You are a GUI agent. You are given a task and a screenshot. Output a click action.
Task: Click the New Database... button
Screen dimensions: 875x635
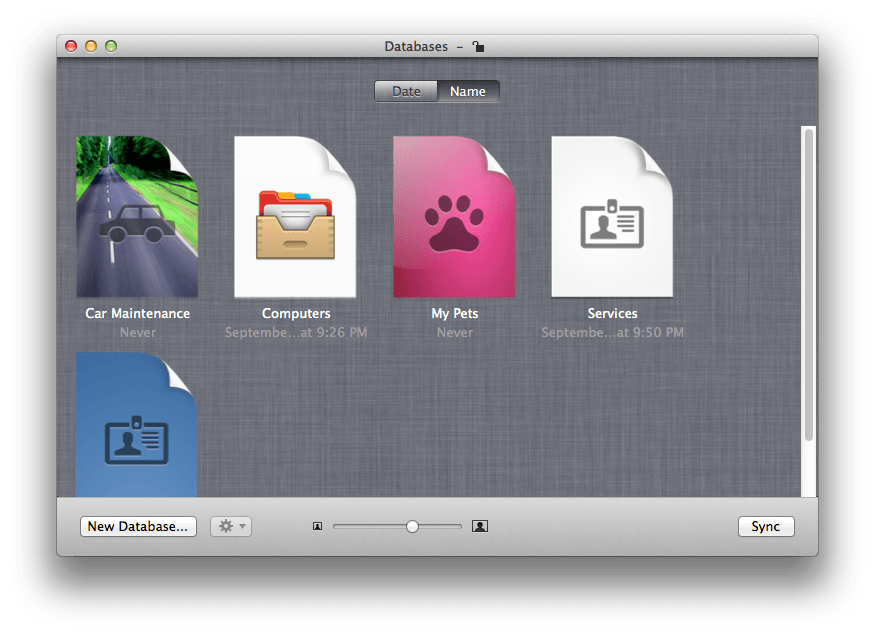[x=138, y=526]
